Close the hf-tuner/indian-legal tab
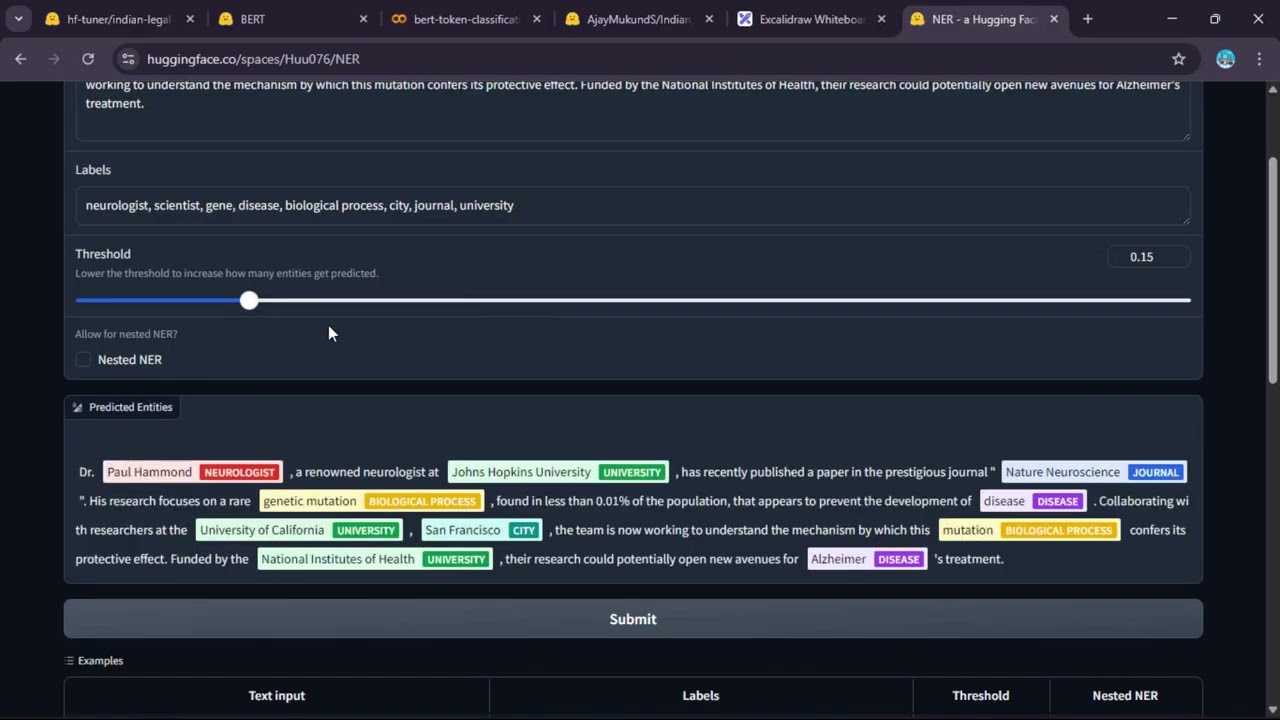The height and width of the screenshot is (720, 1280). pyautogui.click(x=190, y=19)
